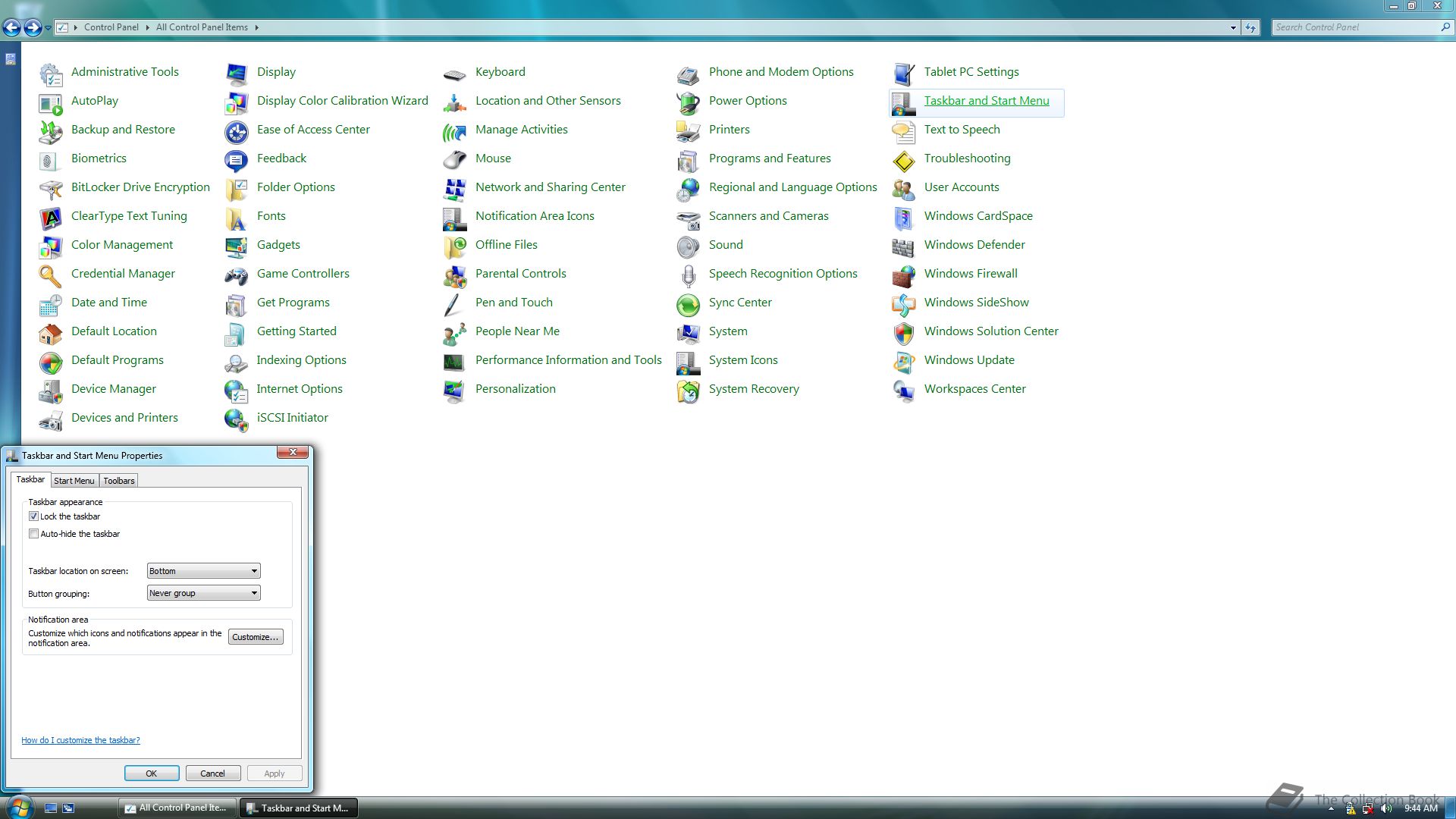Screen dimensions: 1456x819
Task: Open the Network and Sharing Center icon
Action: point(455,189)
